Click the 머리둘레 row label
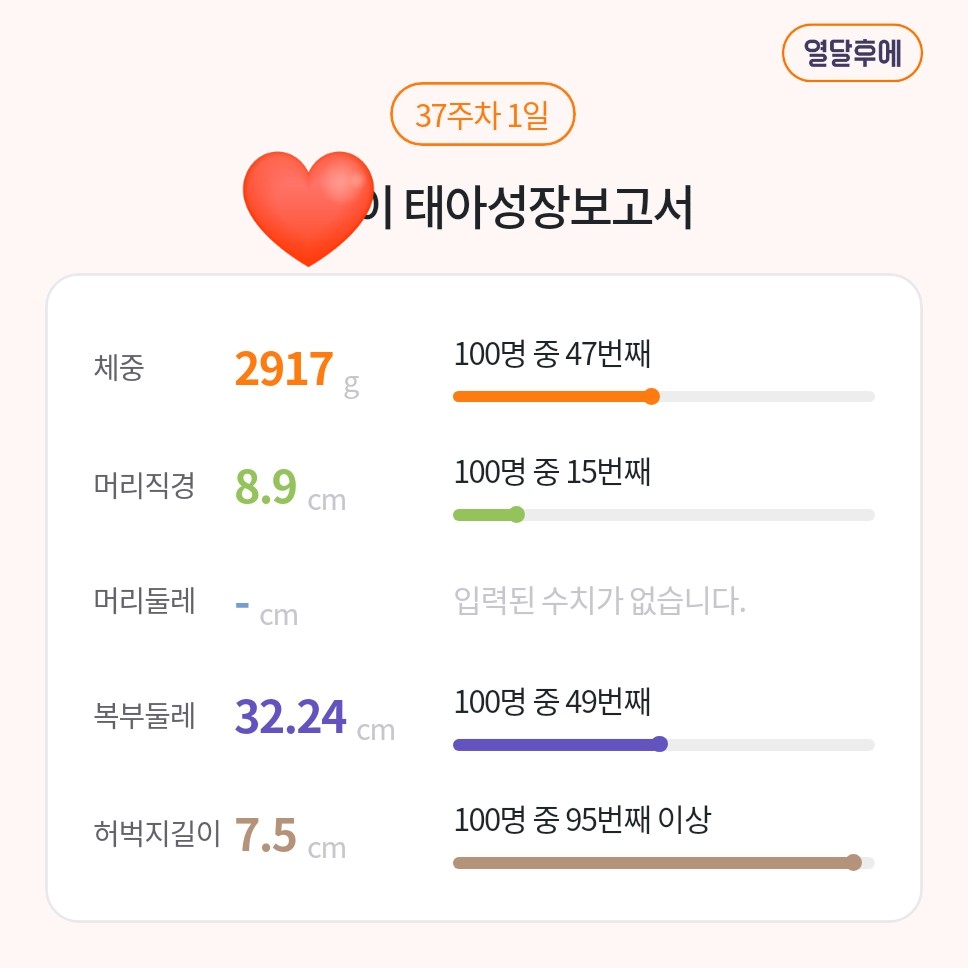This screenshot has width=968, height=968. tap(144, 602)
